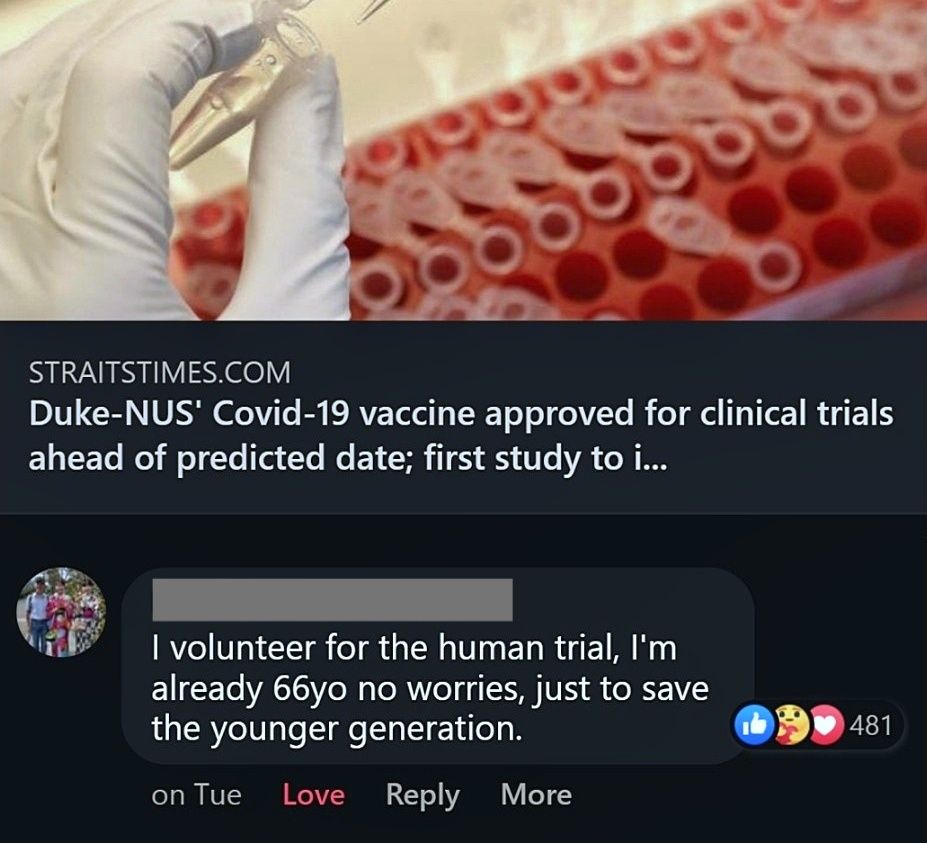Viewport: 927px width, 843px height.
Task: Open the commenter's round profile picture
Action: pyautogui.click(x=62, y=612)
